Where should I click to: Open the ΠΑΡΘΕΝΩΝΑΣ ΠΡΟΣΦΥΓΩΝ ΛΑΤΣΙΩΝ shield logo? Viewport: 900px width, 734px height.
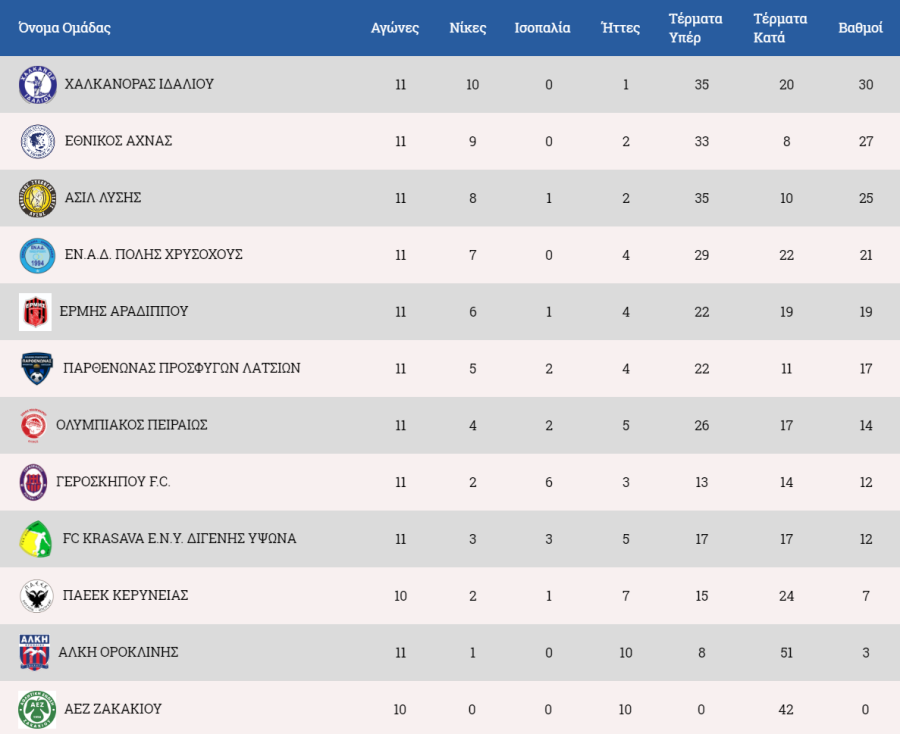[x=37, y=368]
